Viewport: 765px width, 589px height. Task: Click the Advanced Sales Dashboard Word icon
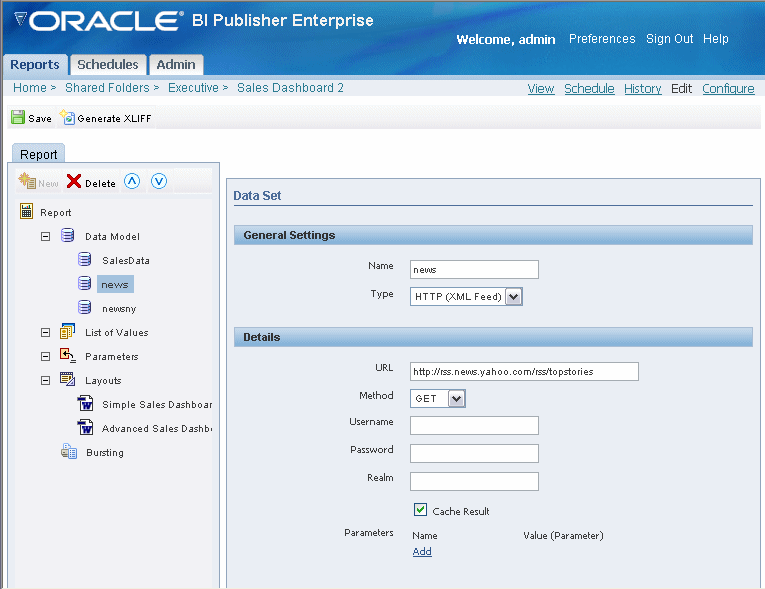[x=85, y=427]
